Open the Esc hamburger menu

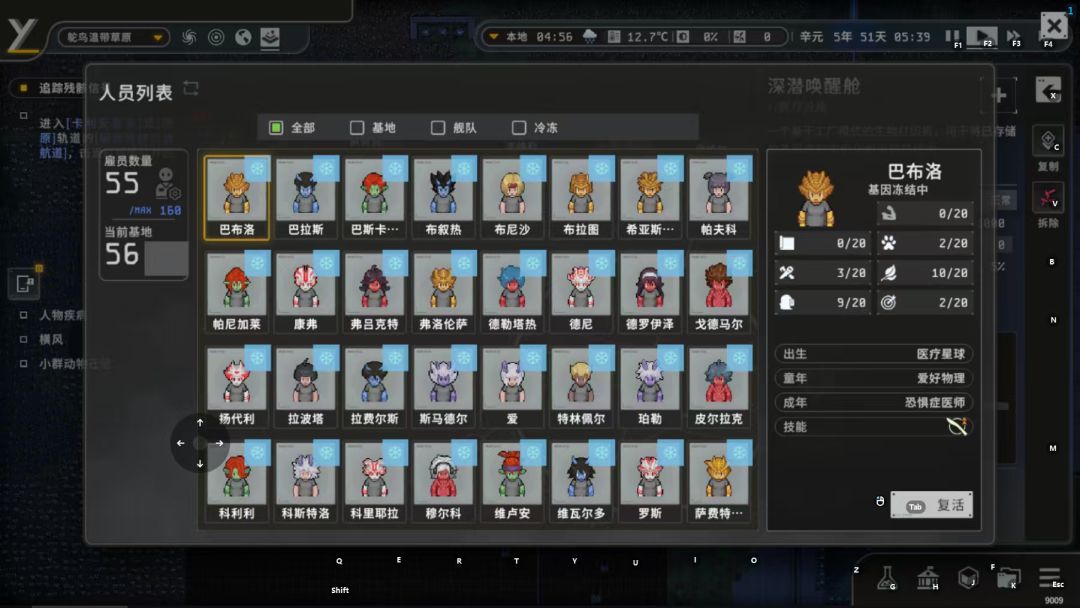pos(1050,577)
